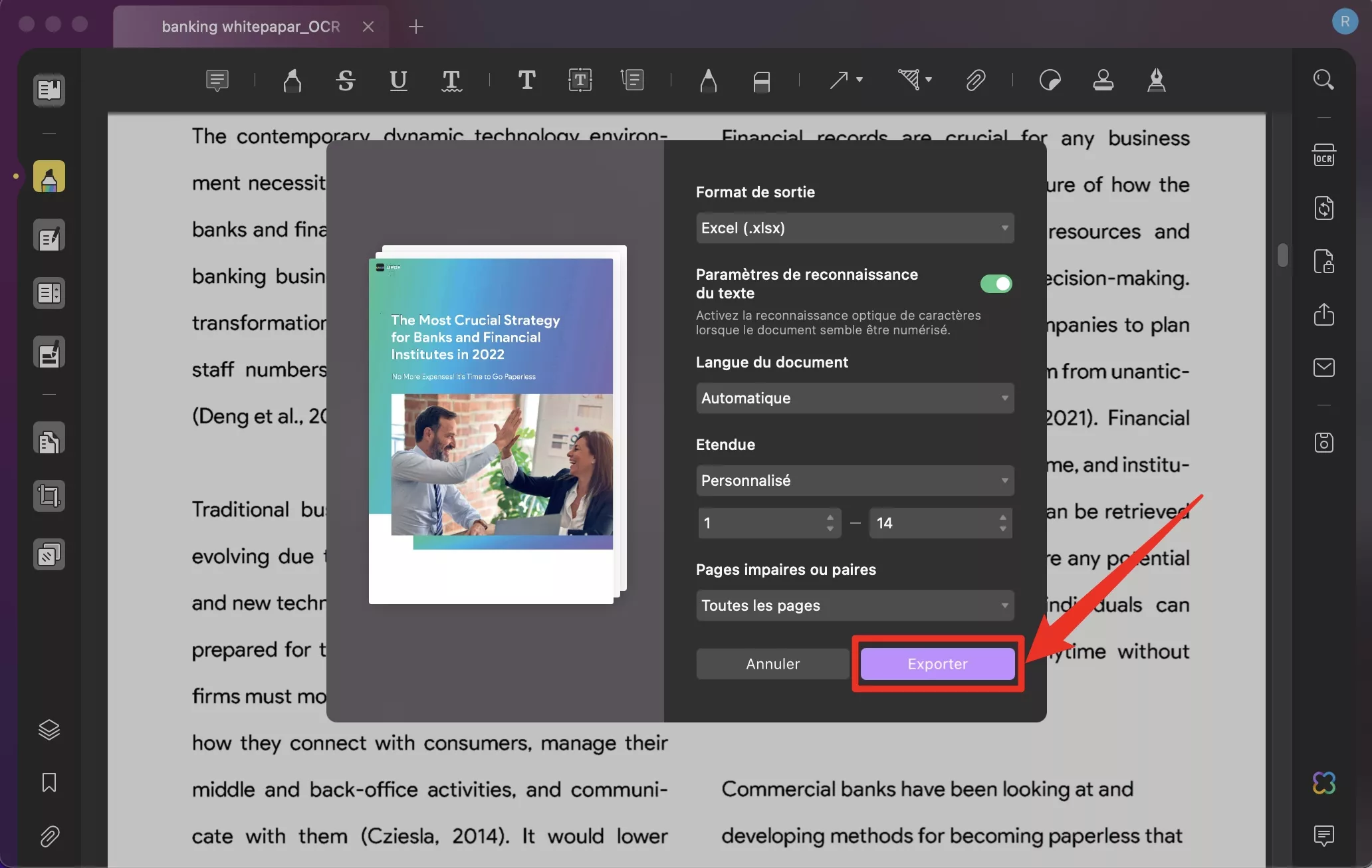
Task: Pick the text box tool
Action: coord(580,80)
